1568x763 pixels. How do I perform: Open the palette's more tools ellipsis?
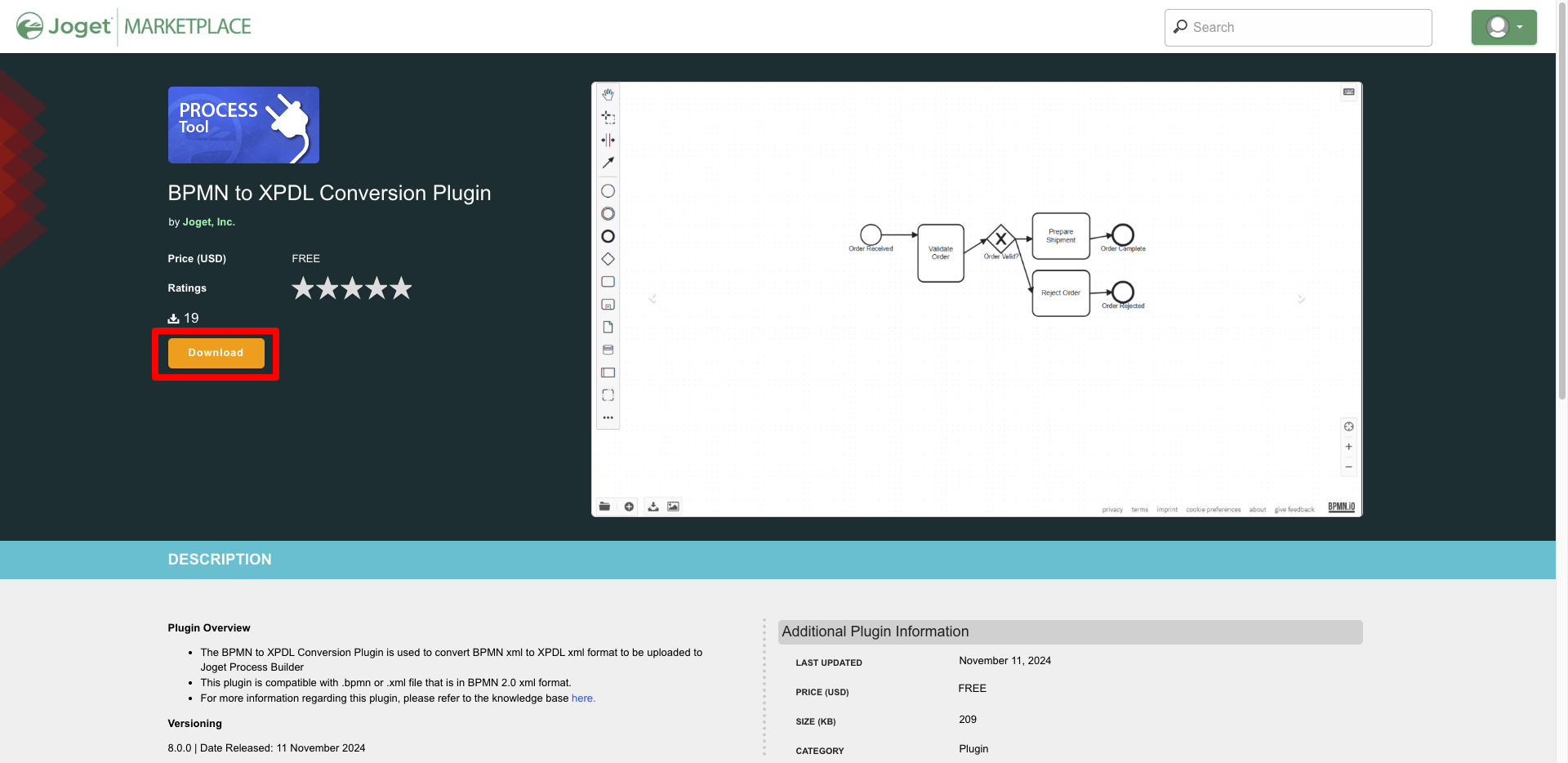point(608,417)
